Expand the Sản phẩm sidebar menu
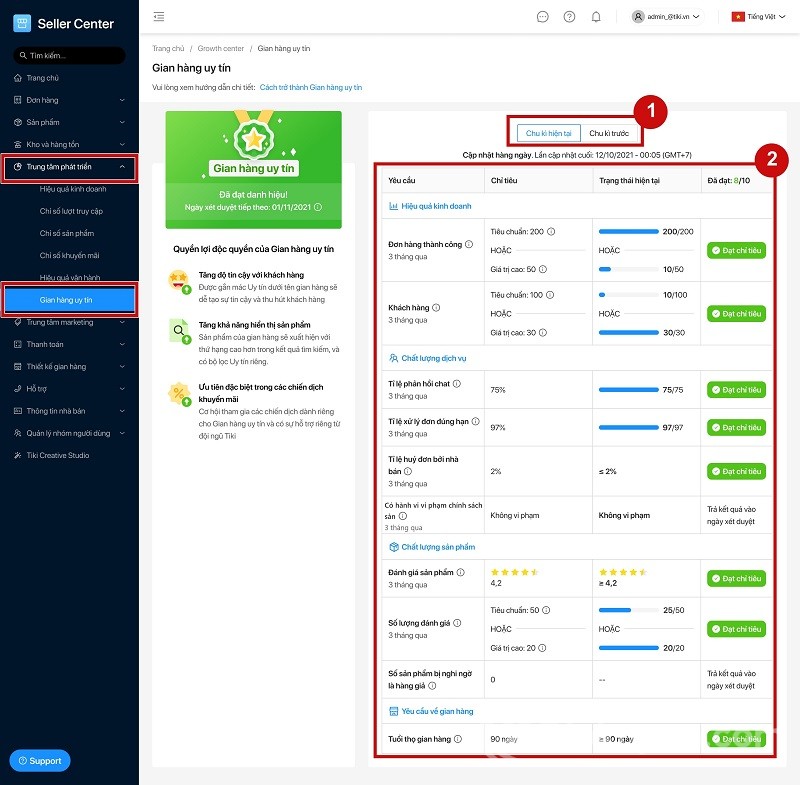The height and width of the screenshot is (785, 800). 122,122
